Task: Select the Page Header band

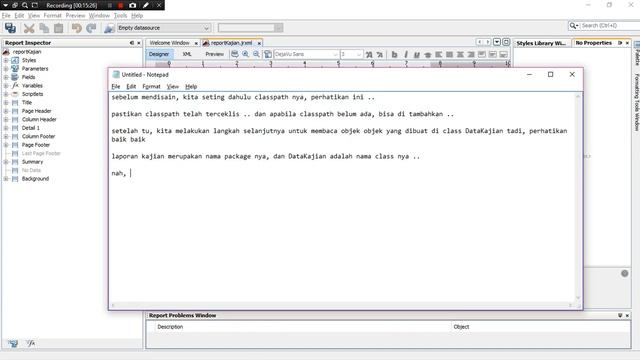Action: pyautogui.click(x=36, y=111)
